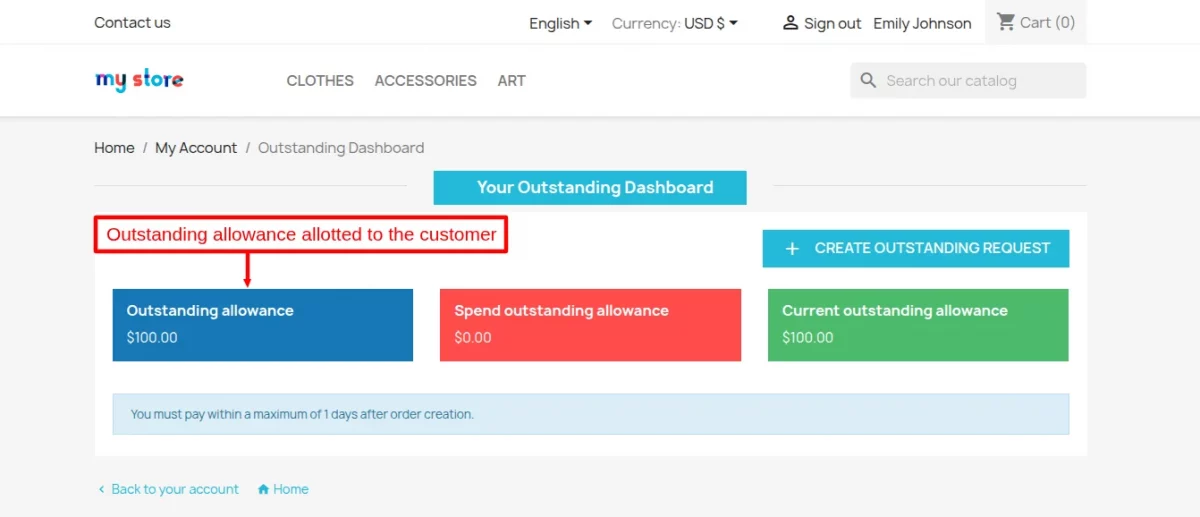This screenshot has width=1200, height=517.
Task: Click the my store logo
Action: [x=139, y=80]
